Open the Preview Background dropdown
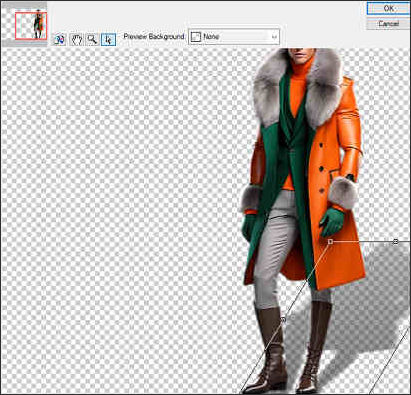The image size is (411, 395). point(234,37)
